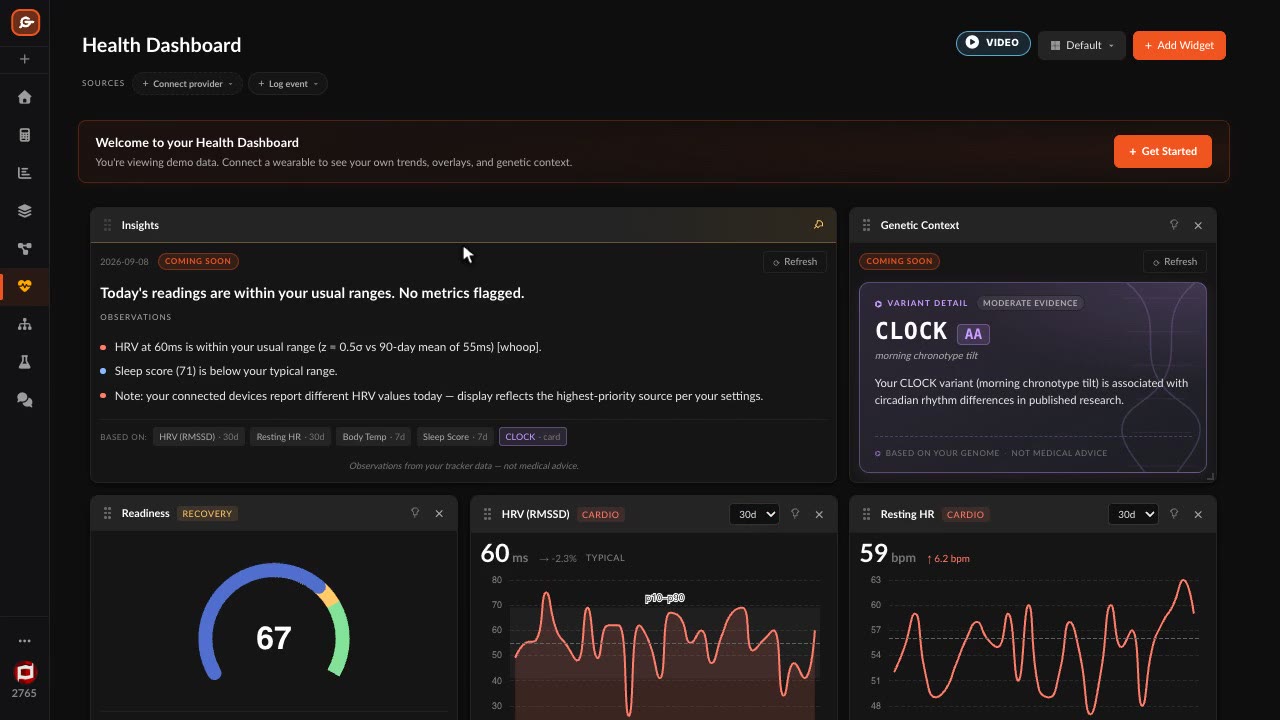The height and width of the screenshot is (720, 1280).
Task: Close the Readiness widget
Action: [x=439, y=513]
